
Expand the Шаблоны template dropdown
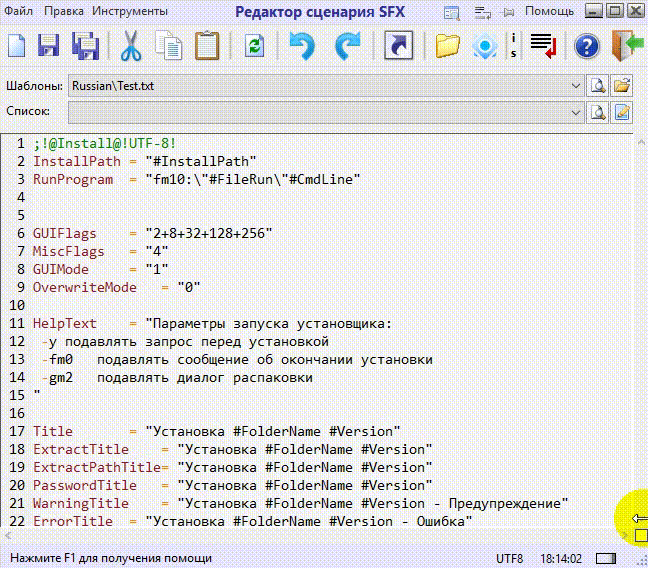pyautogui.click(x=575, y=86)
